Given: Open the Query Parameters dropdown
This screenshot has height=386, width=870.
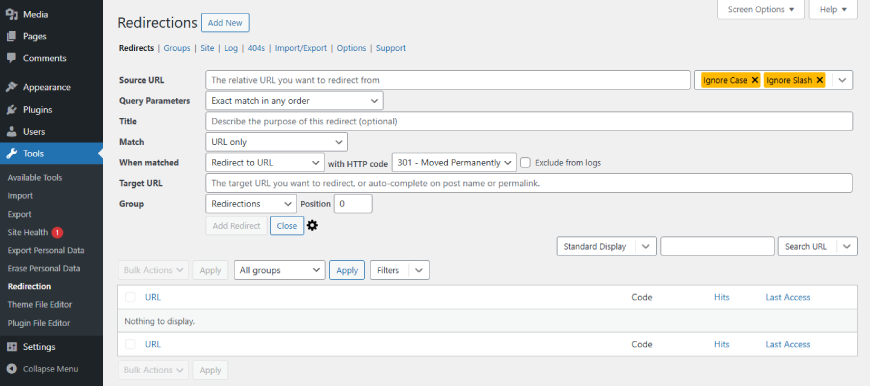Looking at the screenshot, I should click(294, 101).
